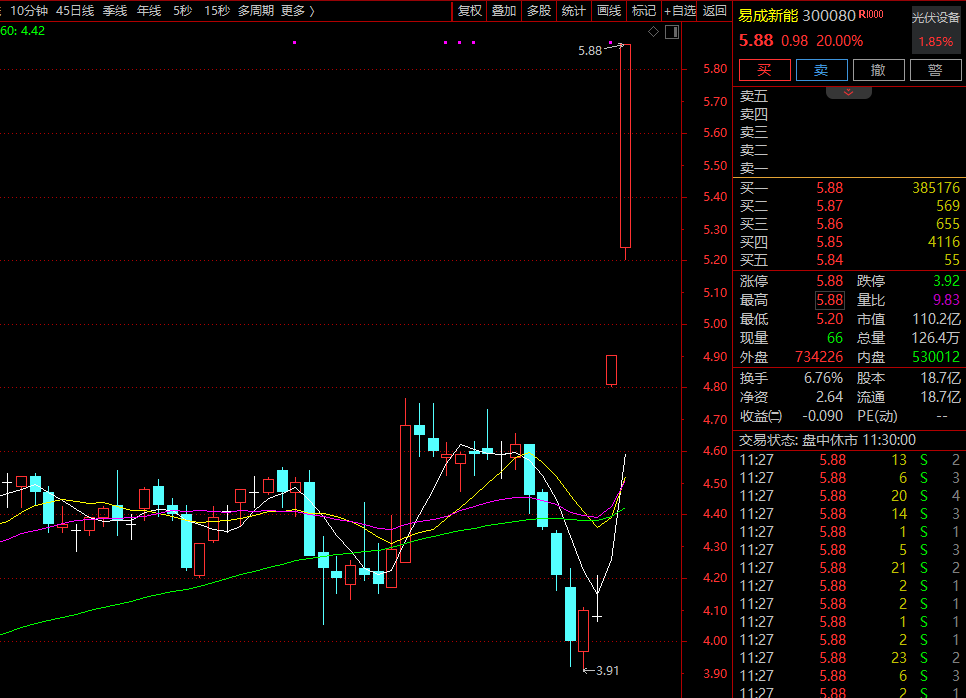This screenshot has height=698, width=966.
Task: Click the 量比 value 9.83
Action: pyautogui.click(x=946, y=300)
